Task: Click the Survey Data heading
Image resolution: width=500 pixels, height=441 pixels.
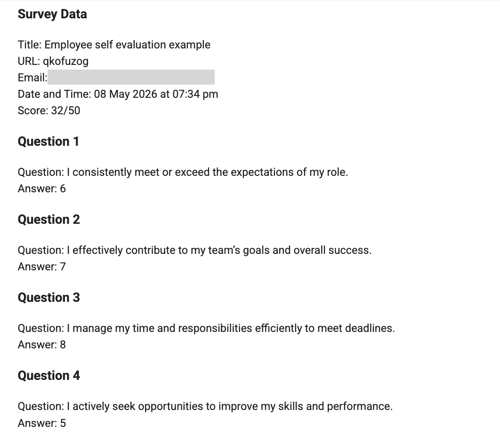Action: [x=52, y=14]
